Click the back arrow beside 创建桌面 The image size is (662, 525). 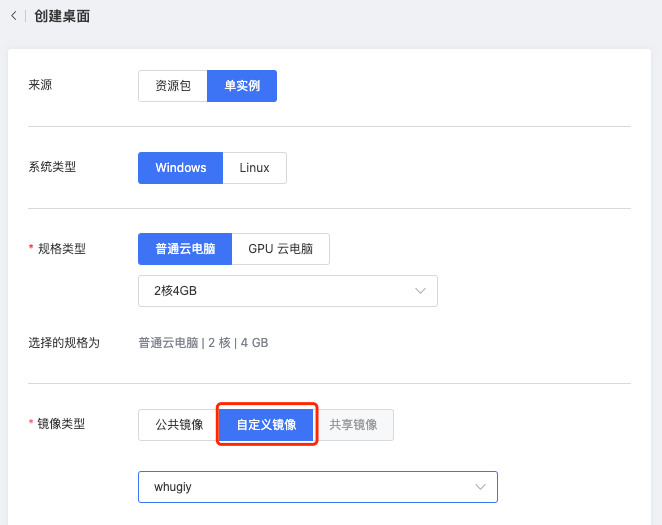point(13,16)
